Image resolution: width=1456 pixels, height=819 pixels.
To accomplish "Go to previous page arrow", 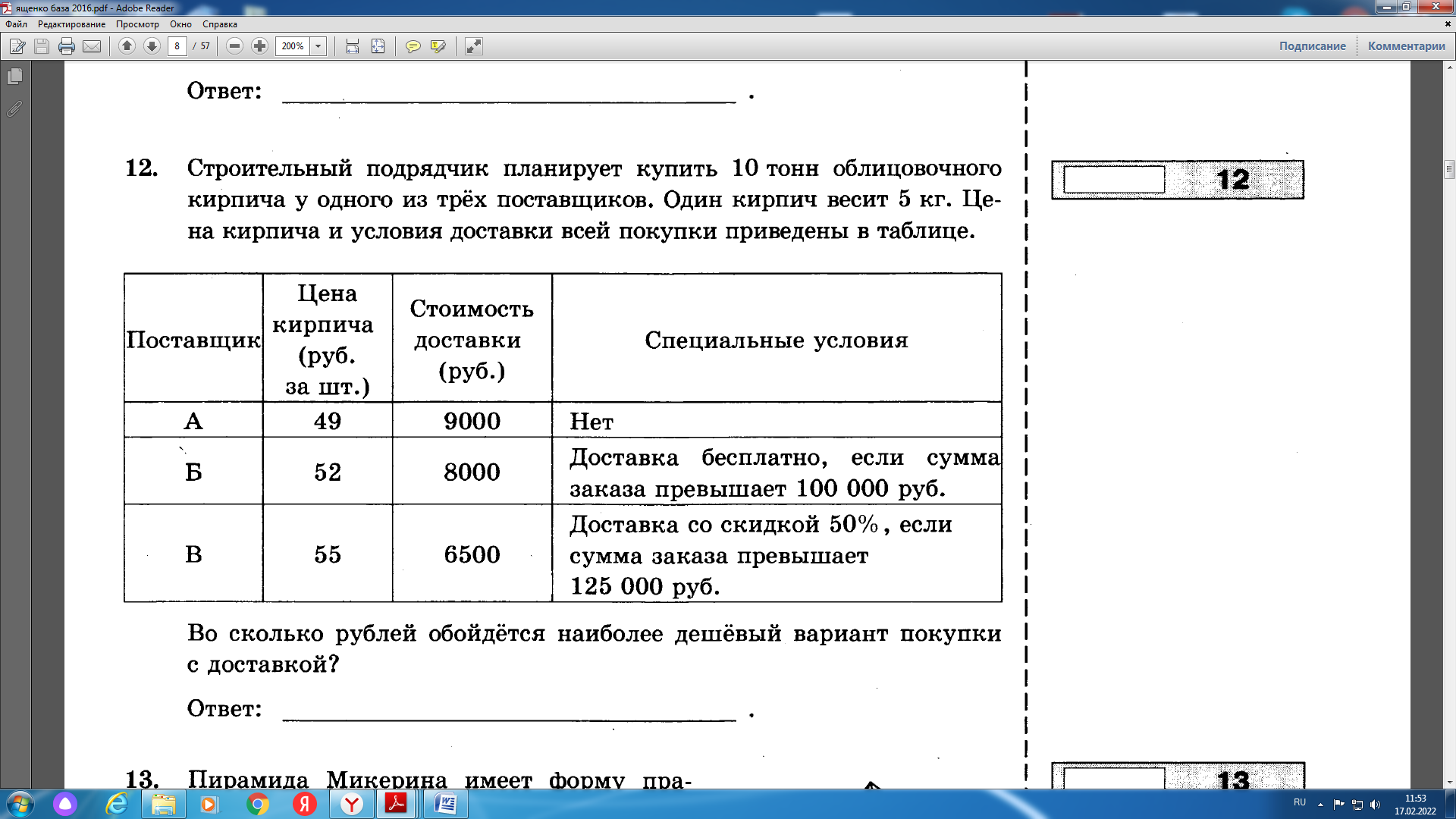I will coord(127,46).
